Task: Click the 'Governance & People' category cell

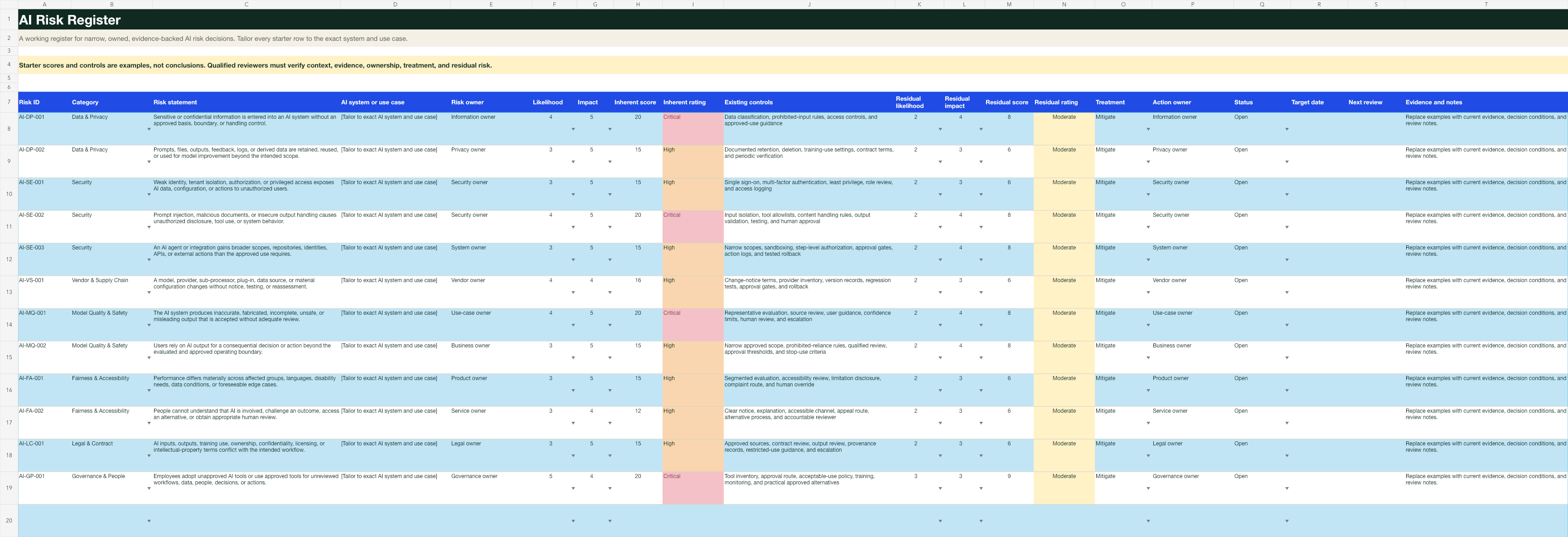Action: (111, 488)
